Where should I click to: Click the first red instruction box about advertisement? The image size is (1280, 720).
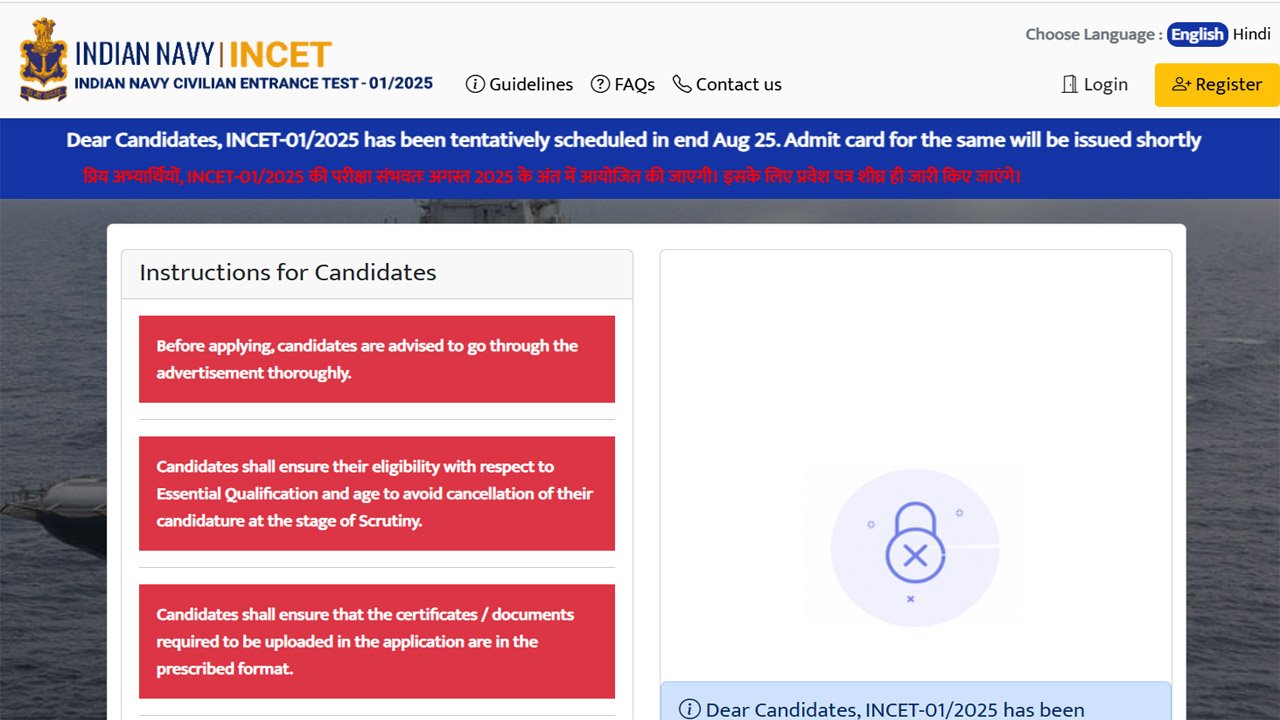pyautogui.click(x=377, y=359)
